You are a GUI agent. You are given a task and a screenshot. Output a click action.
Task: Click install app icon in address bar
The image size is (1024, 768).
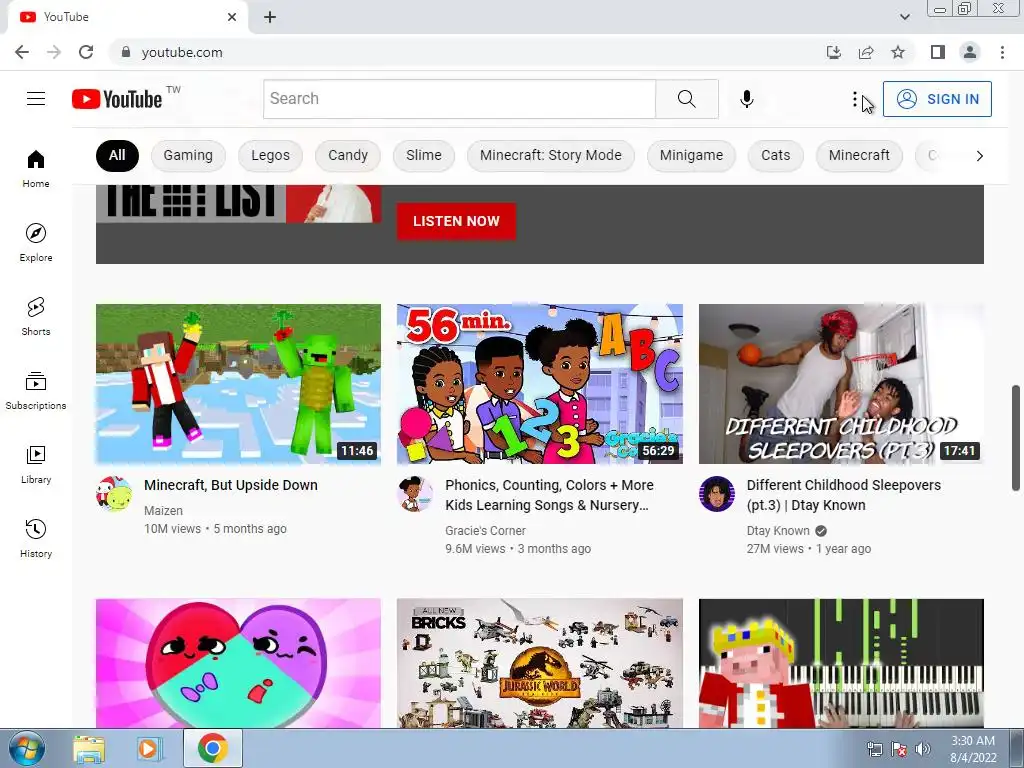833,52
